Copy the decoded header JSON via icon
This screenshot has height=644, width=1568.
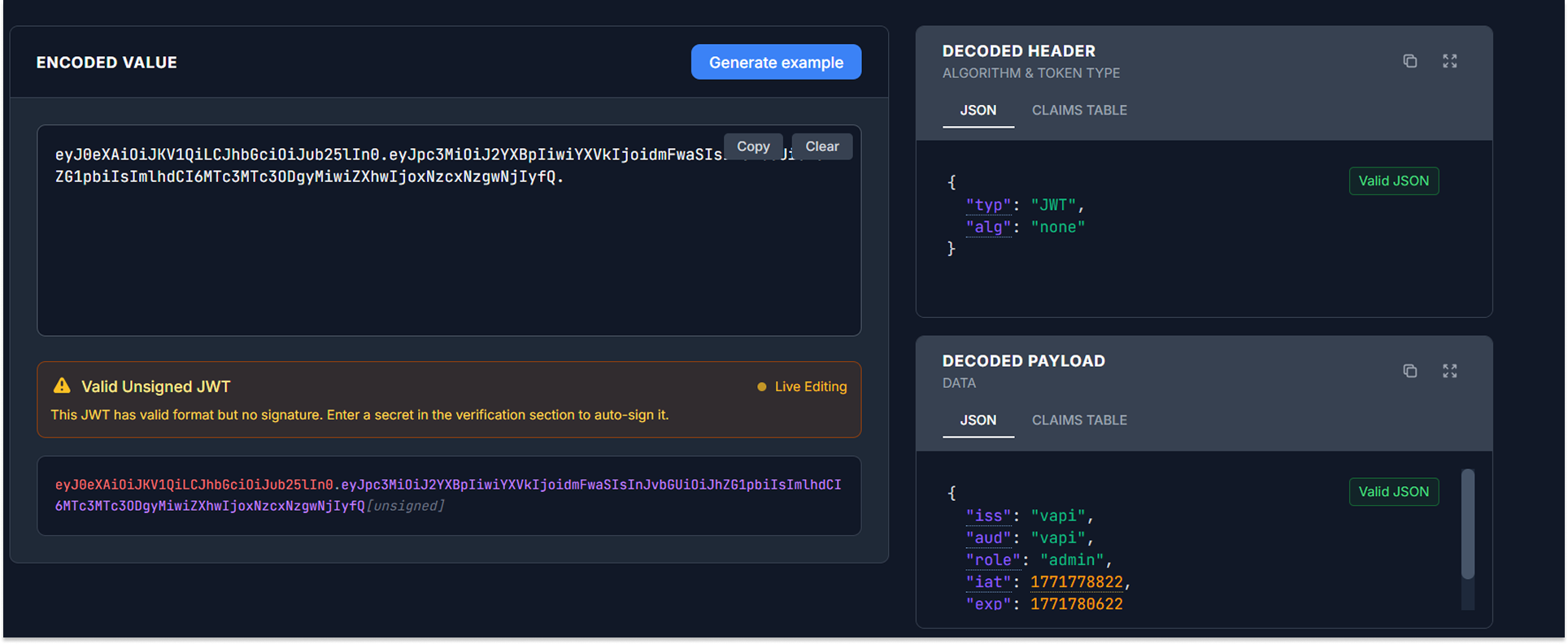1409,61
